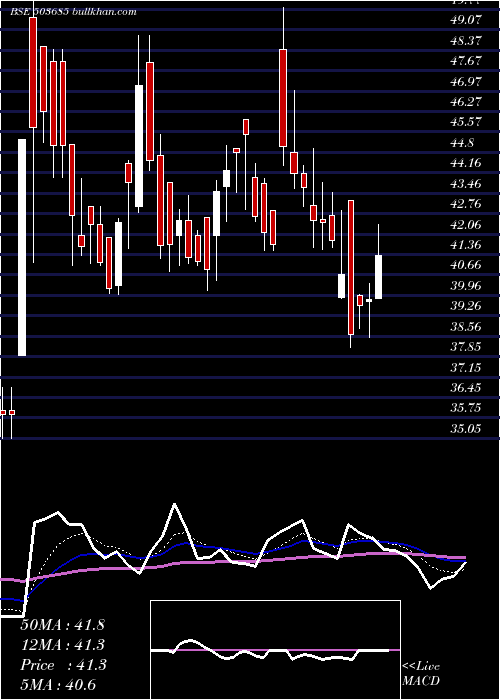Click the 12MA : 41.3 legend entry
Image resolution: width=500 pixels, height=700 pixels.
click(63, 645)
